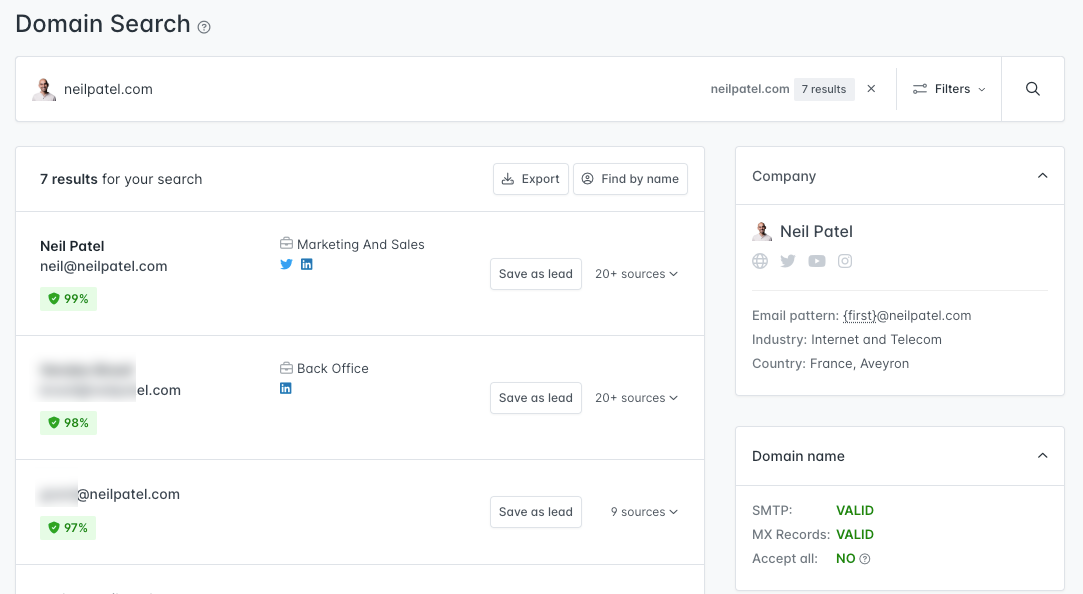
Task: Click the Neil Patel avatar in search bar
Action: (x=44, y=89)
